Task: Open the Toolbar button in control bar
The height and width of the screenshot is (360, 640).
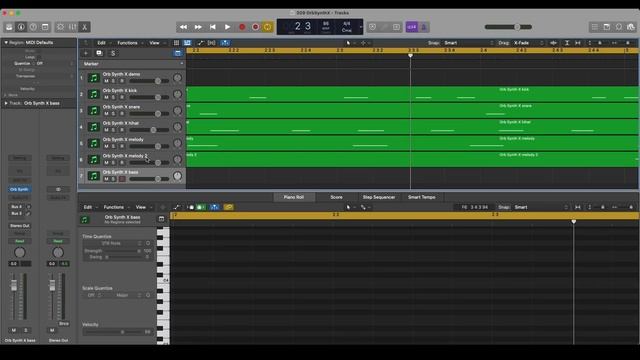Action: coord(45,27)
